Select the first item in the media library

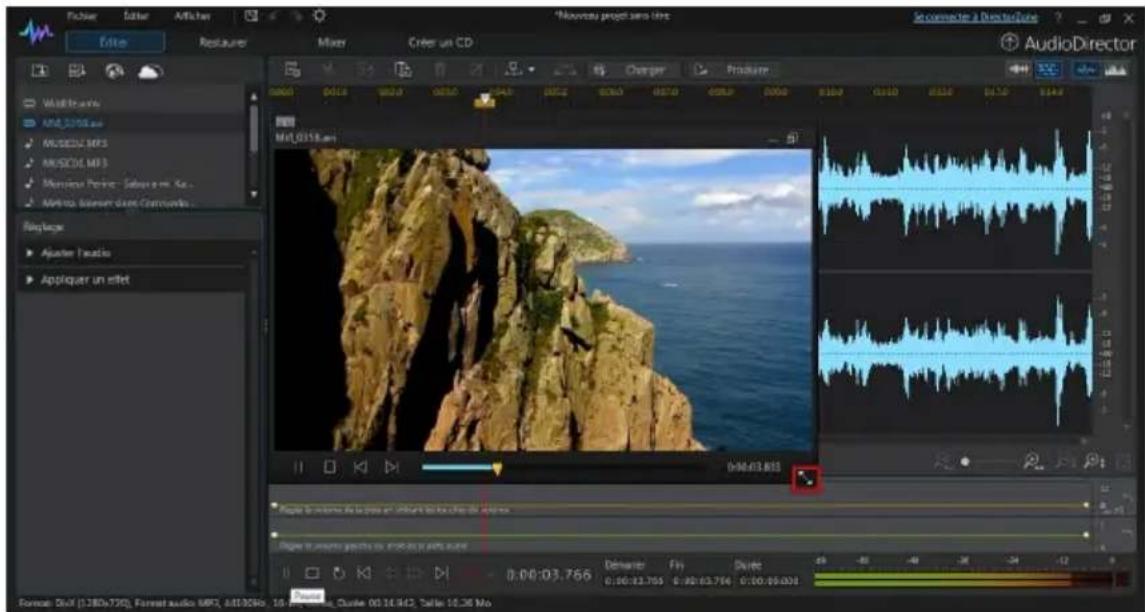131,104
